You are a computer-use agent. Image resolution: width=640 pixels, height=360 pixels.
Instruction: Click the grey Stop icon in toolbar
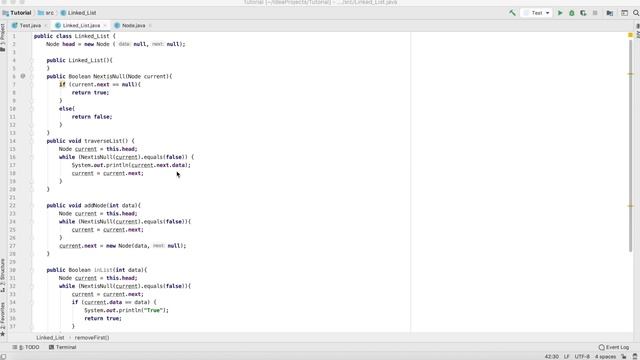tap(595, 13)
